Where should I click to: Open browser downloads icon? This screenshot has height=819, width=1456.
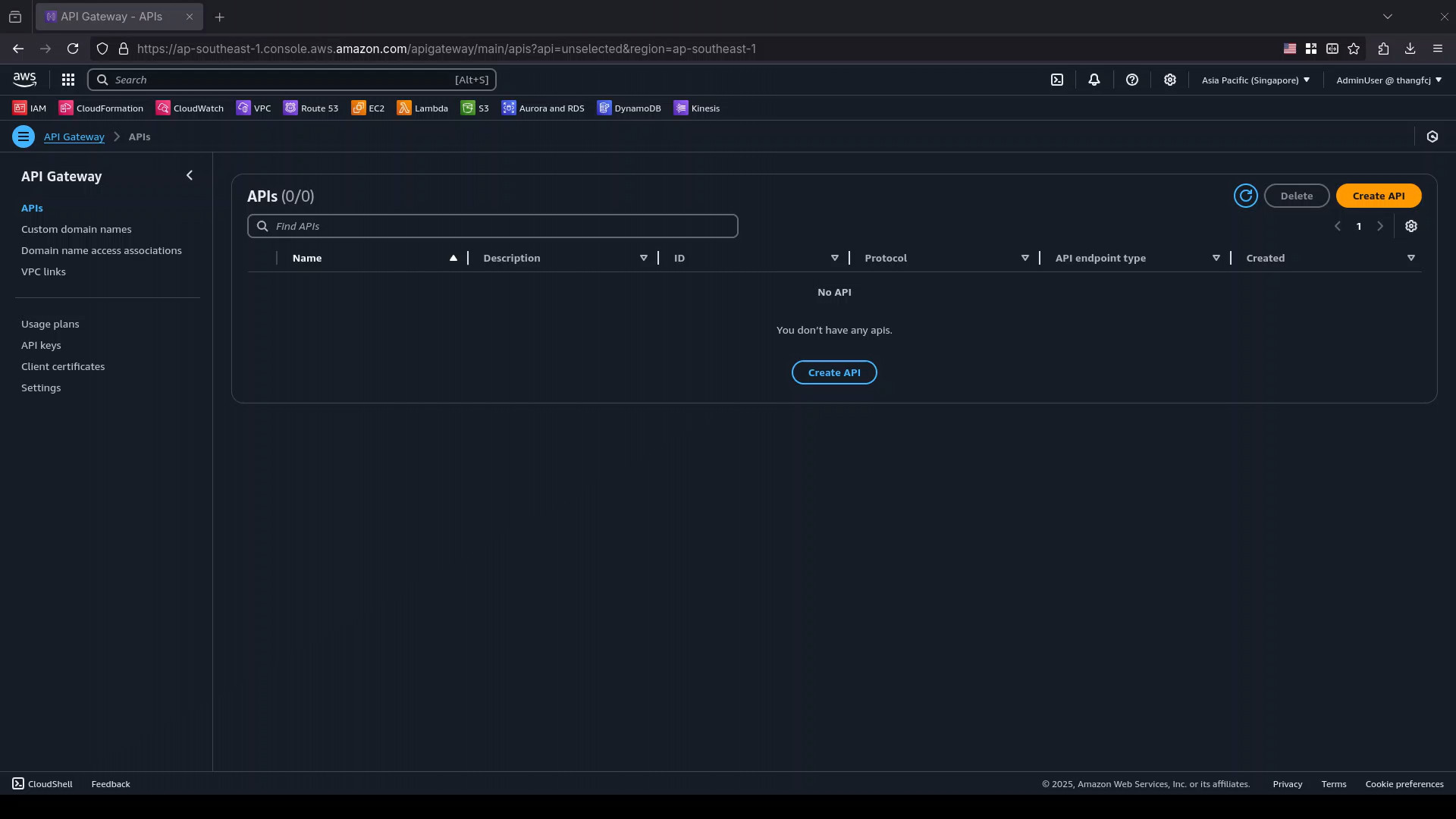[x=1410, y=49]
